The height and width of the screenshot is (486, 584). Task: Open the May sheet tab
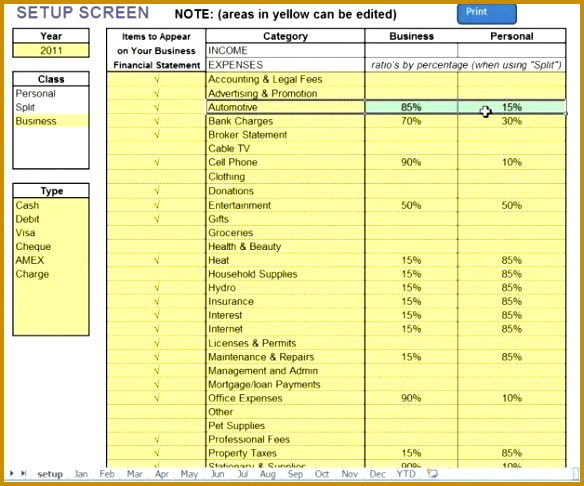click(189, 474)
